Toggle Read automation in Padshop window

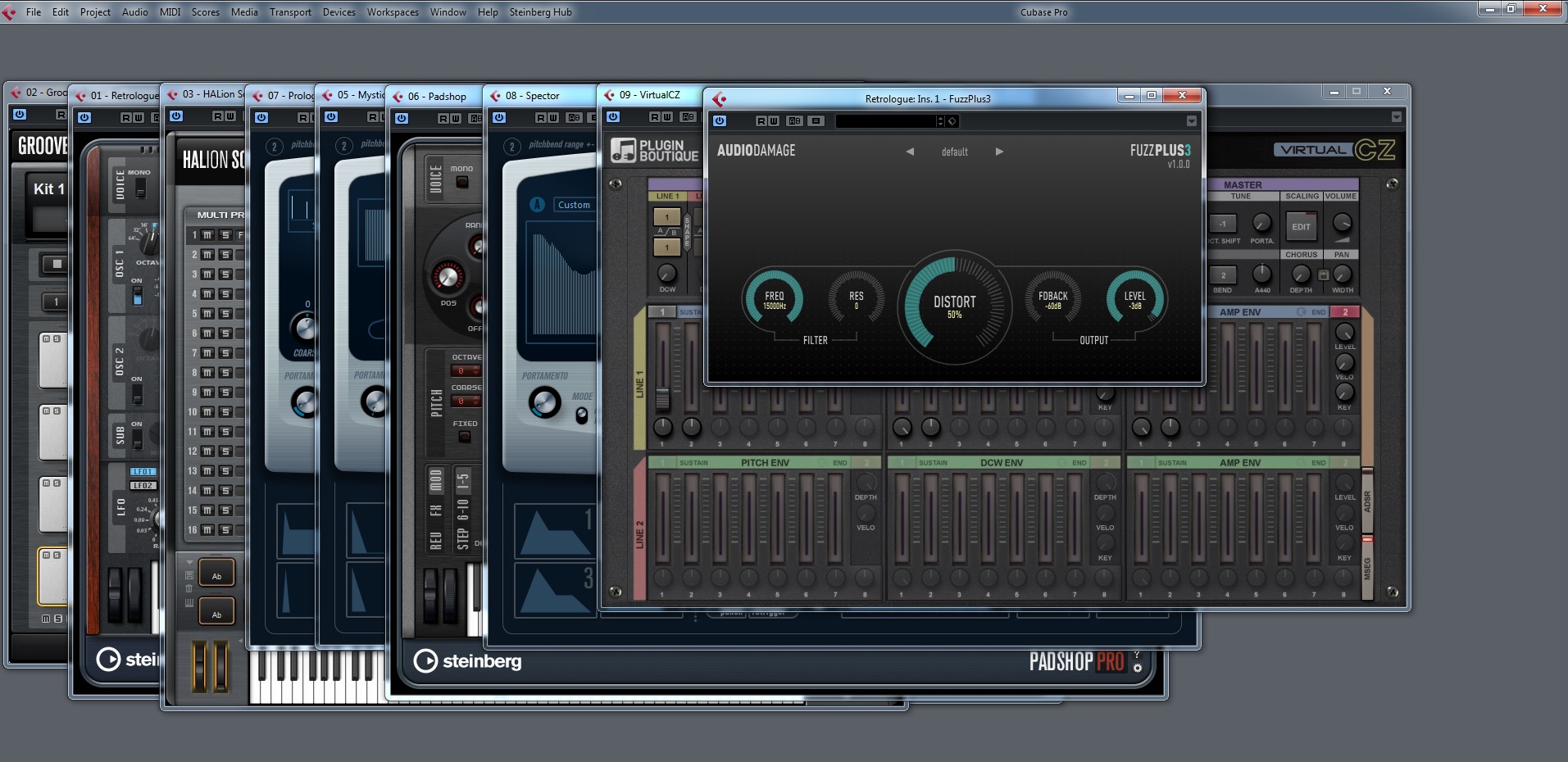tap(443, 119)
